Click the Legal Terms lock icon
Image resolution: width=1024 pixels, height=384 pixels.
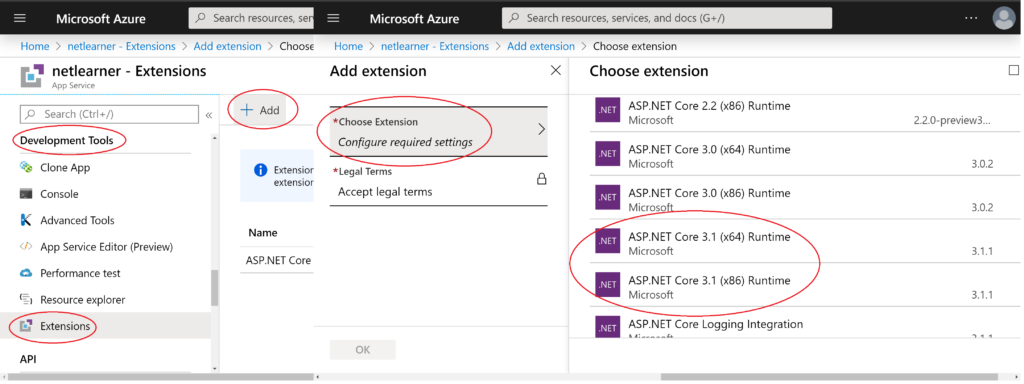pyautogui.click(x=541, y=179)
